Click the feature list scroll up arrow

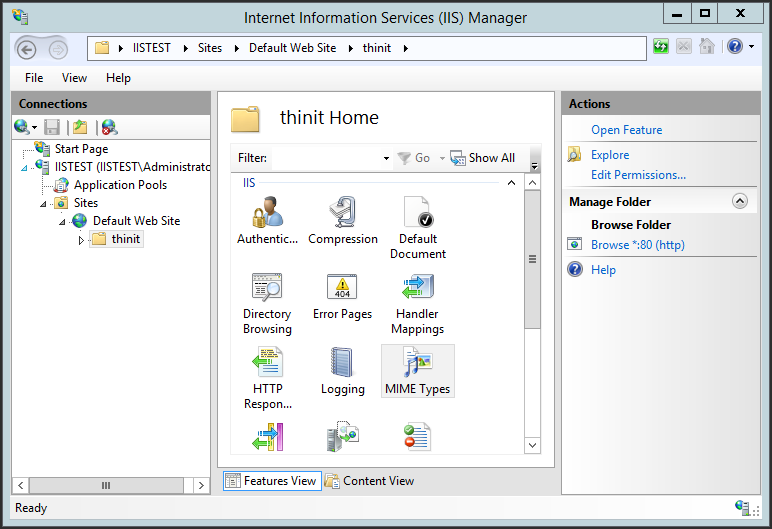532,183
